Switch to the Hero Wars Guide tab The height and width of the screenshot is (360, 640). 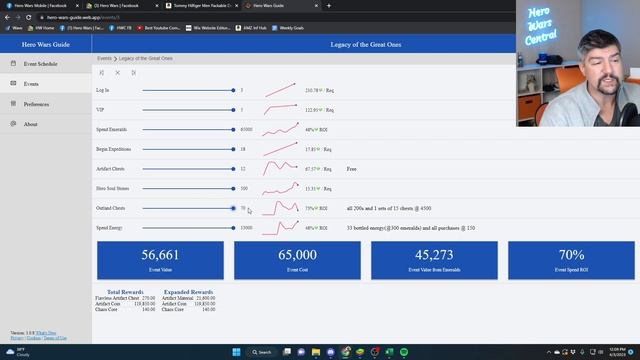(x=282, y=6)
